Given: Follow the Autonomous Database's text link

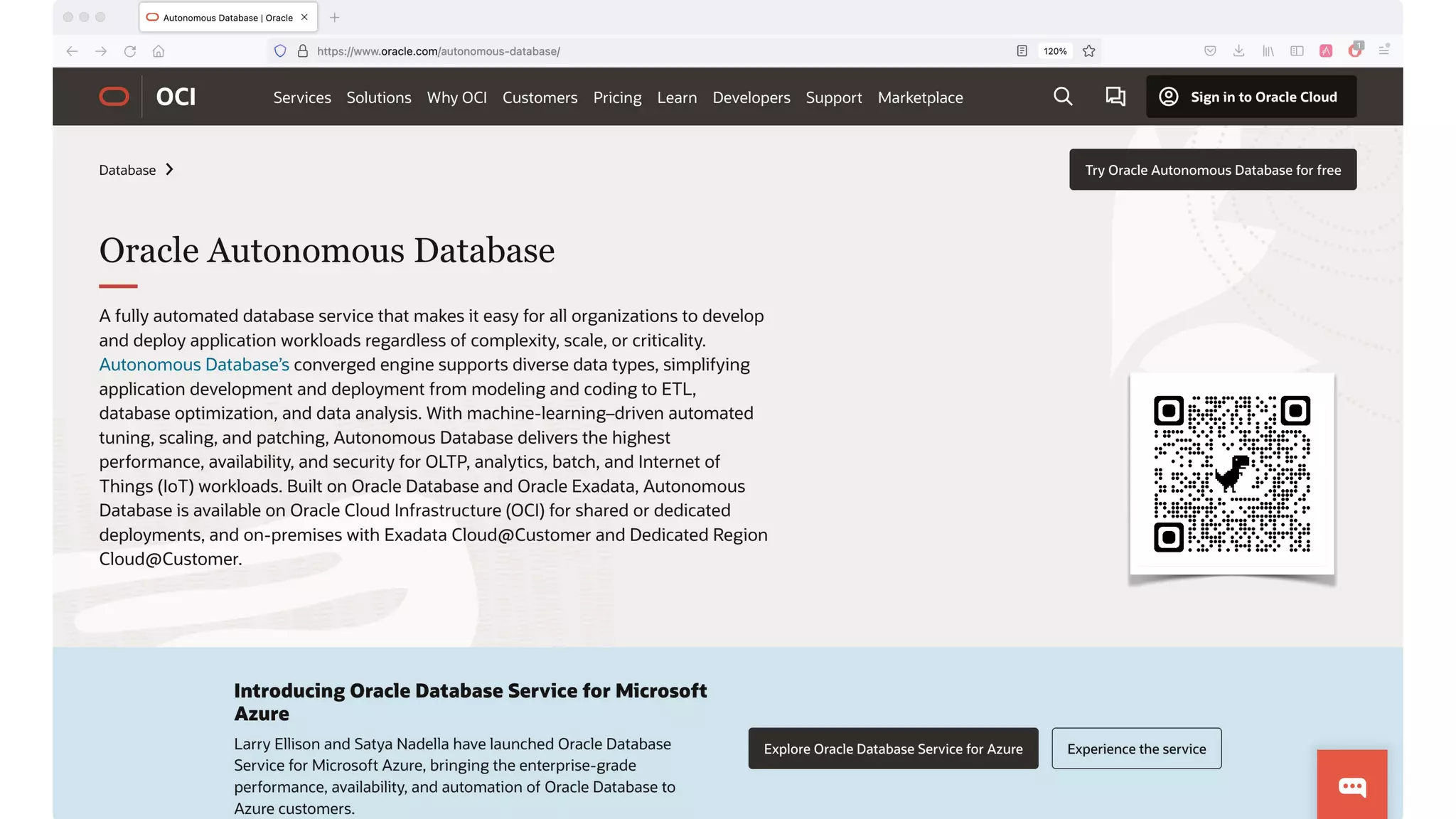Looking at the screenshot, I should tap(194, 365).
